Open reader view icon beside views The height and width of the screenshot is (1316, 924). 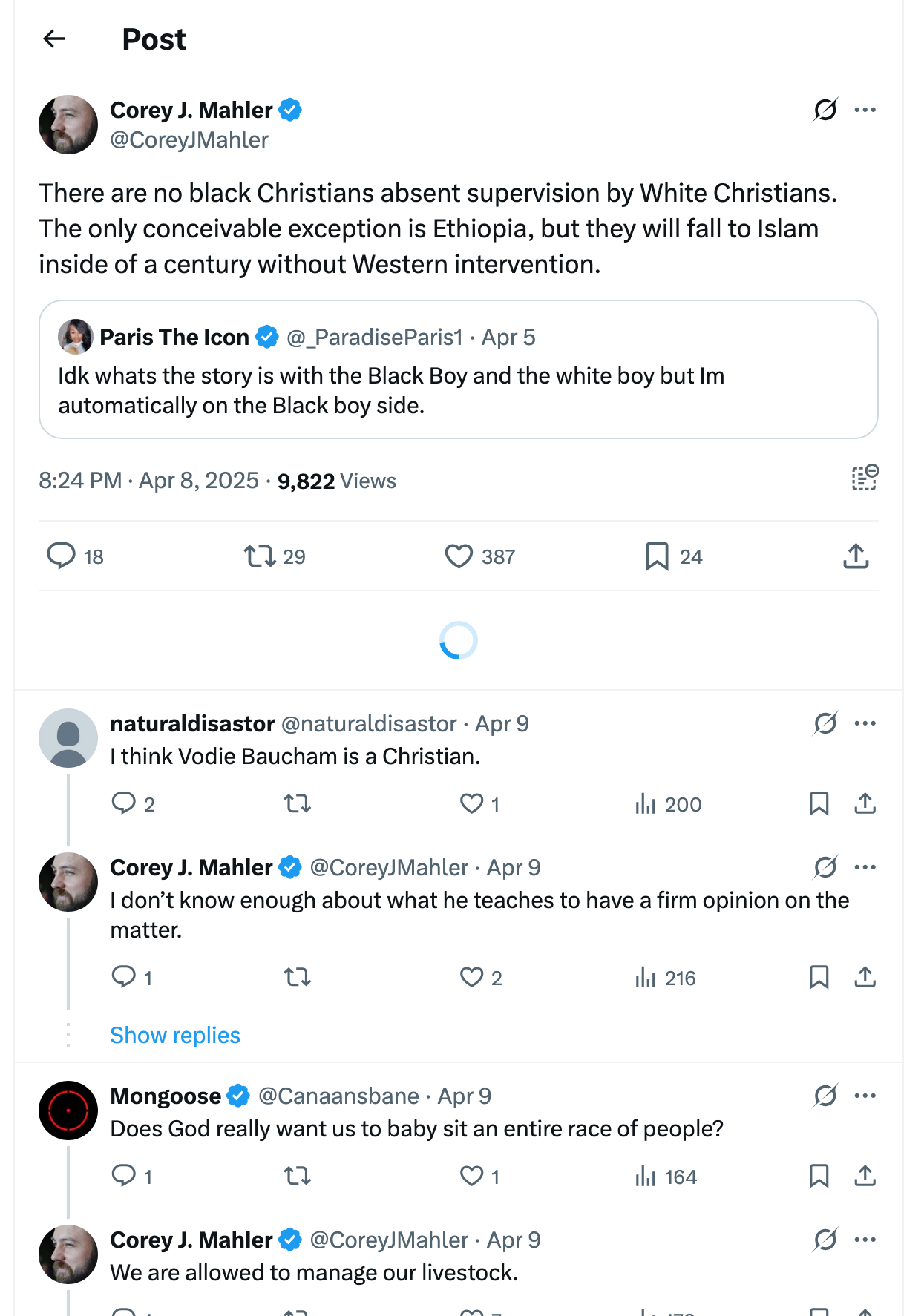865,478
